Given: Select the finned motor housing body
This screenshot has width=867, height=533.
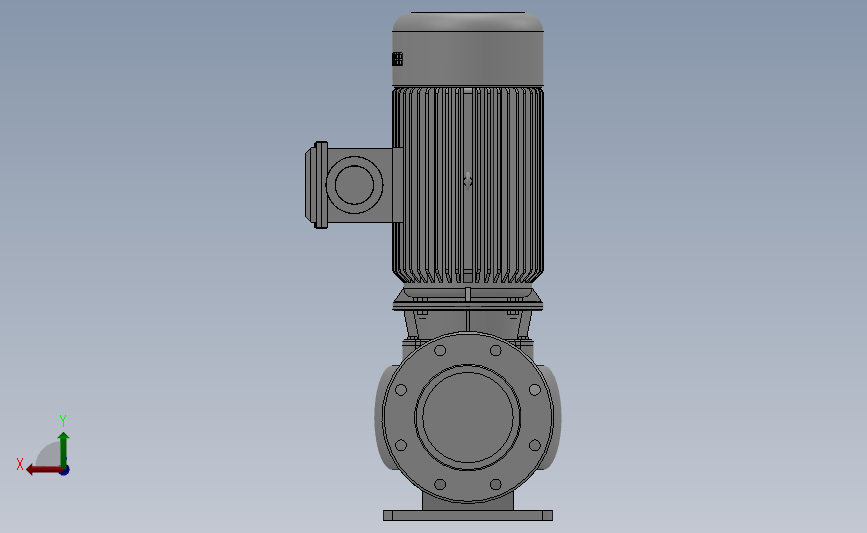Looking at the screenshot, I should click(x=468, y=185).
